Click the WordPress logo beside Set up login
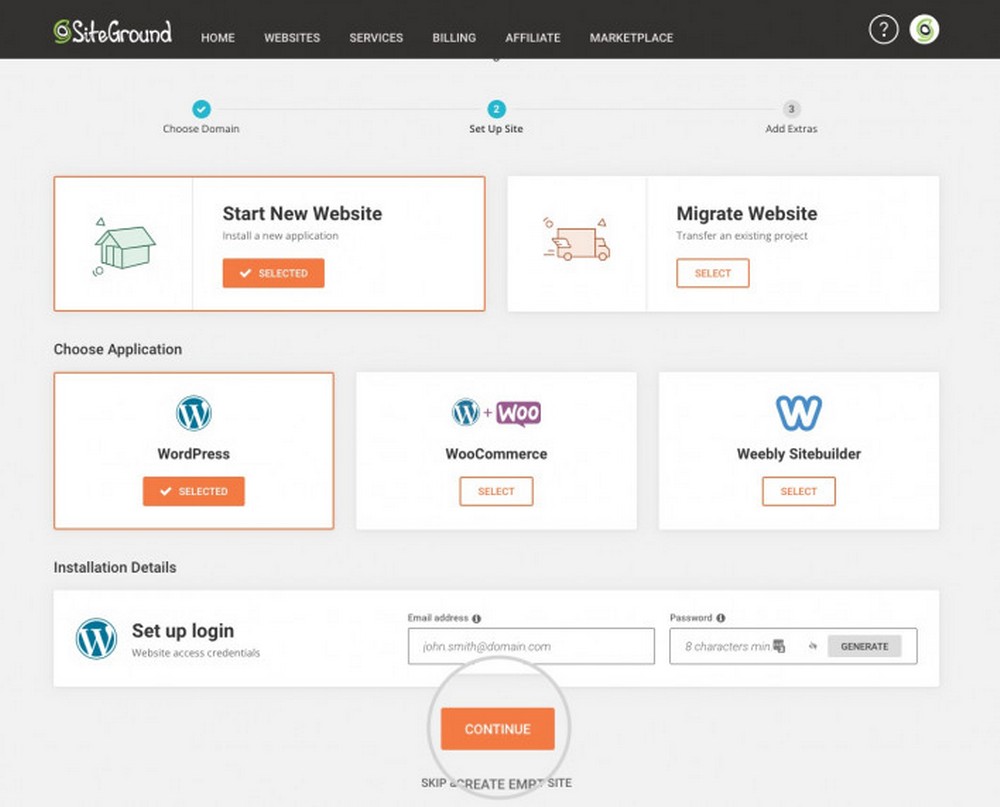 coord(96,639)
